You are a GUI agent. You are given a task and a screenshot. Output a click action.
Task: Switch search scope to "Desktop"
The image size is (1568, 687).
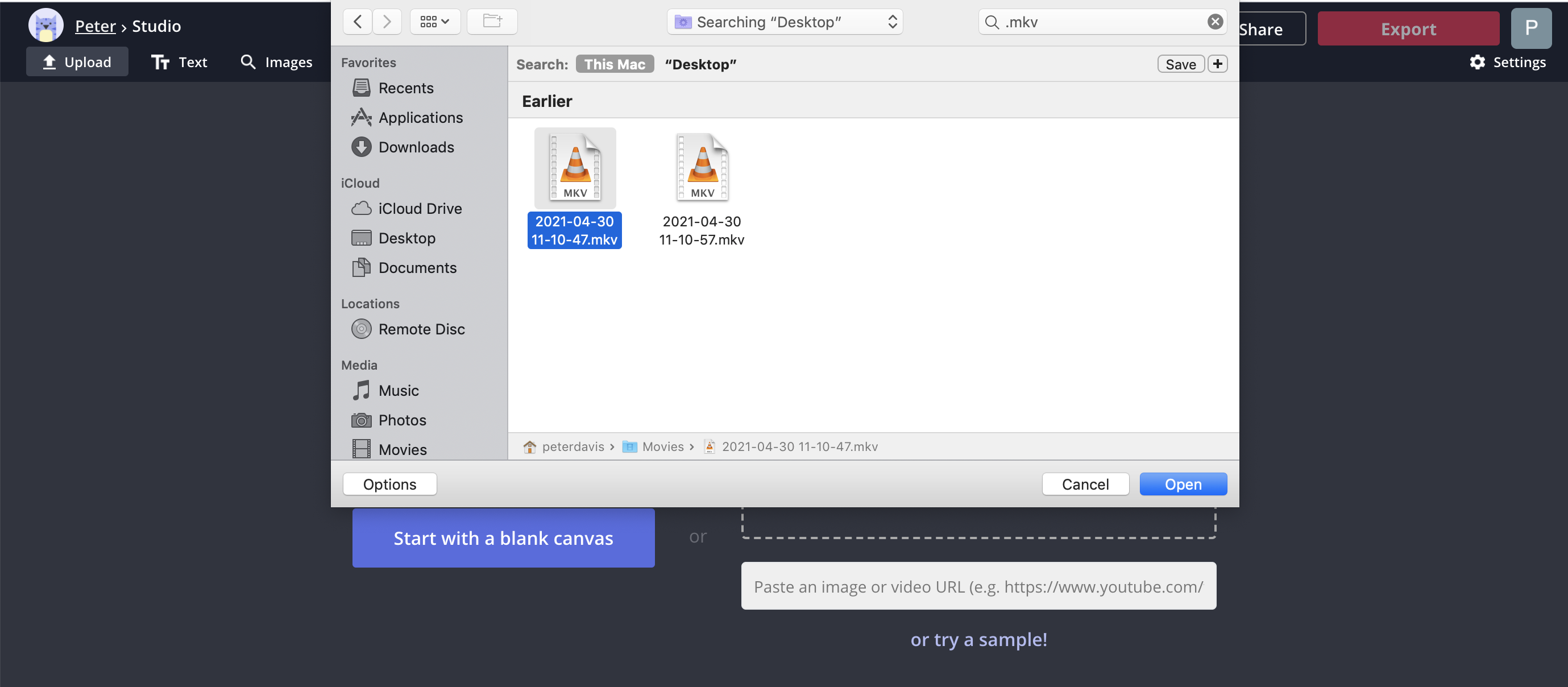coord(700,64)
